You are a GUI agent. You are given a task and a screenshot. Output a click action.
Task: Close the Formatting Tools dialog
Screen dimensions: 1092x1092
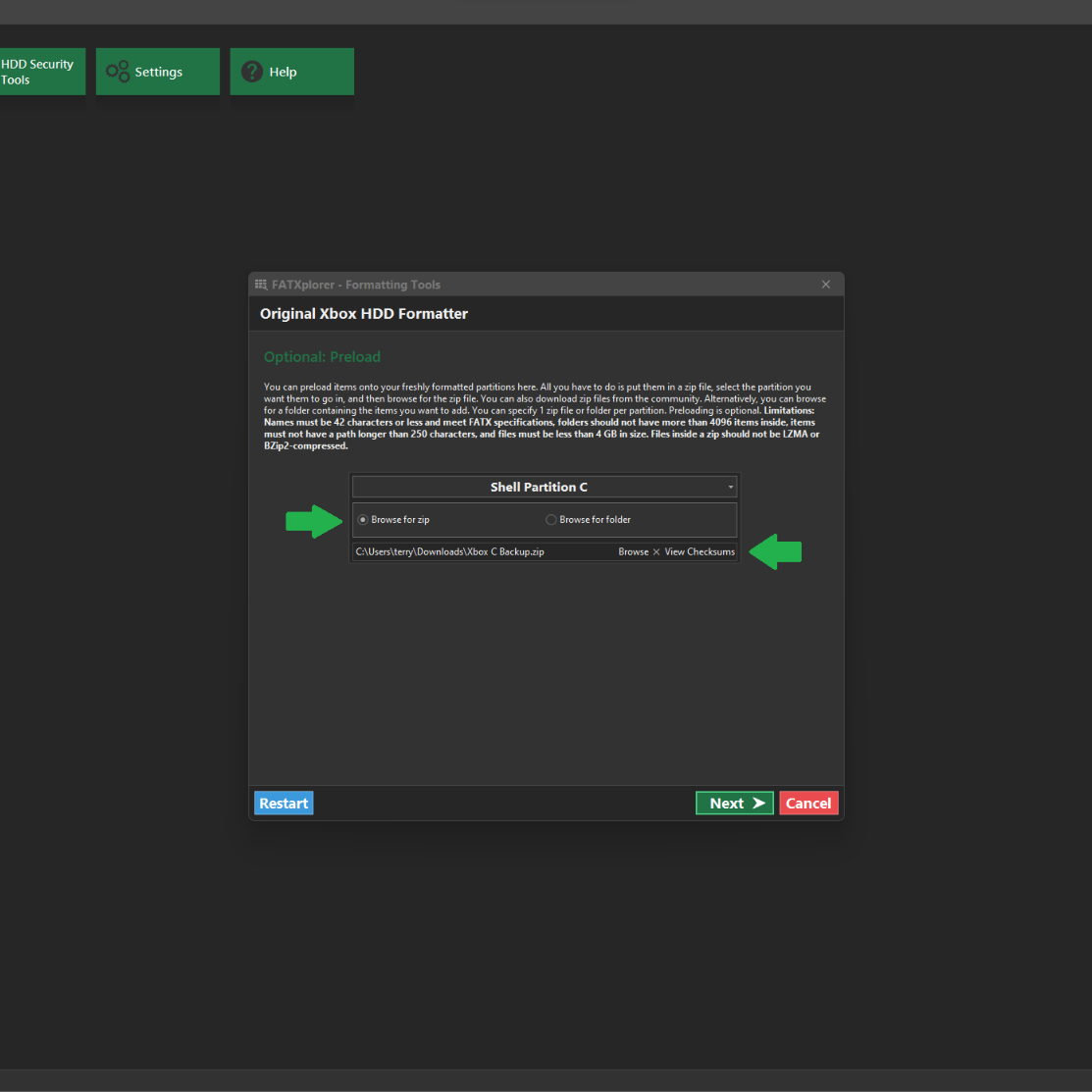(825, 285)
